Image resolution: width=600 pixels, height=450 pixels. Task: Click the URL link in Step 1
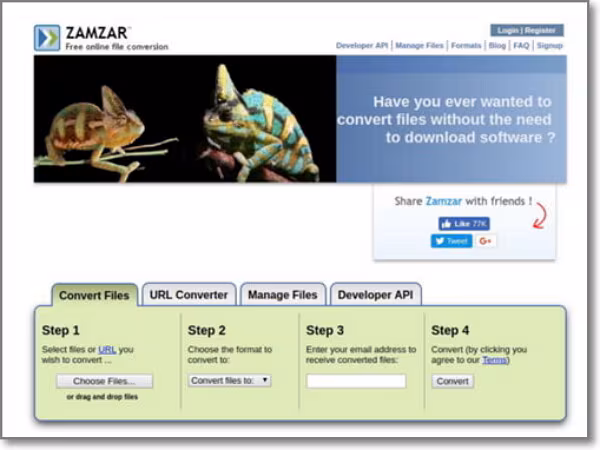click(107, 349)
